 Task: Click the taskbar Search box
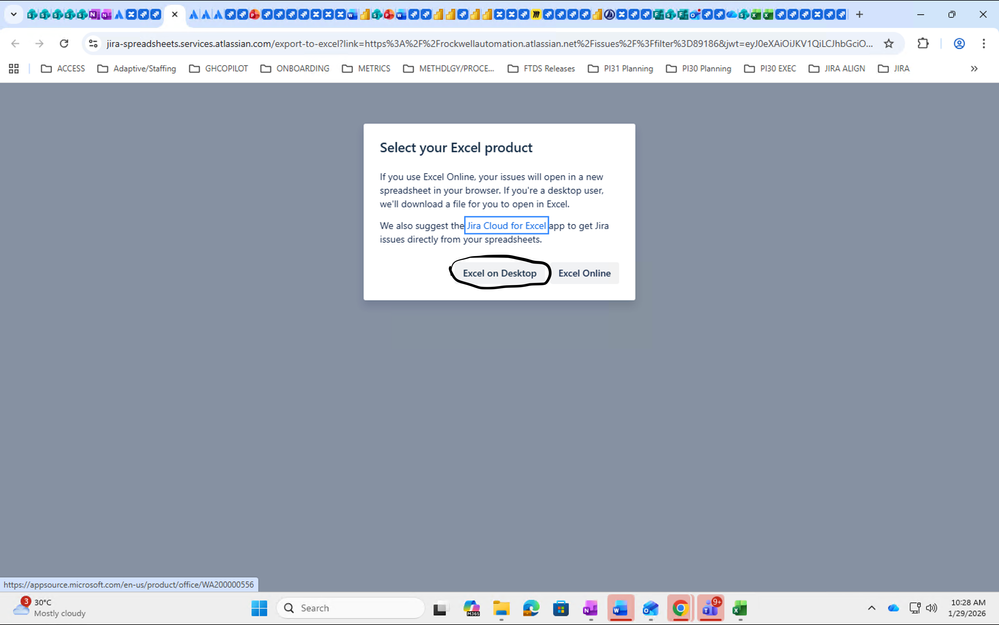pyautogui.click(x=350, y=608)
